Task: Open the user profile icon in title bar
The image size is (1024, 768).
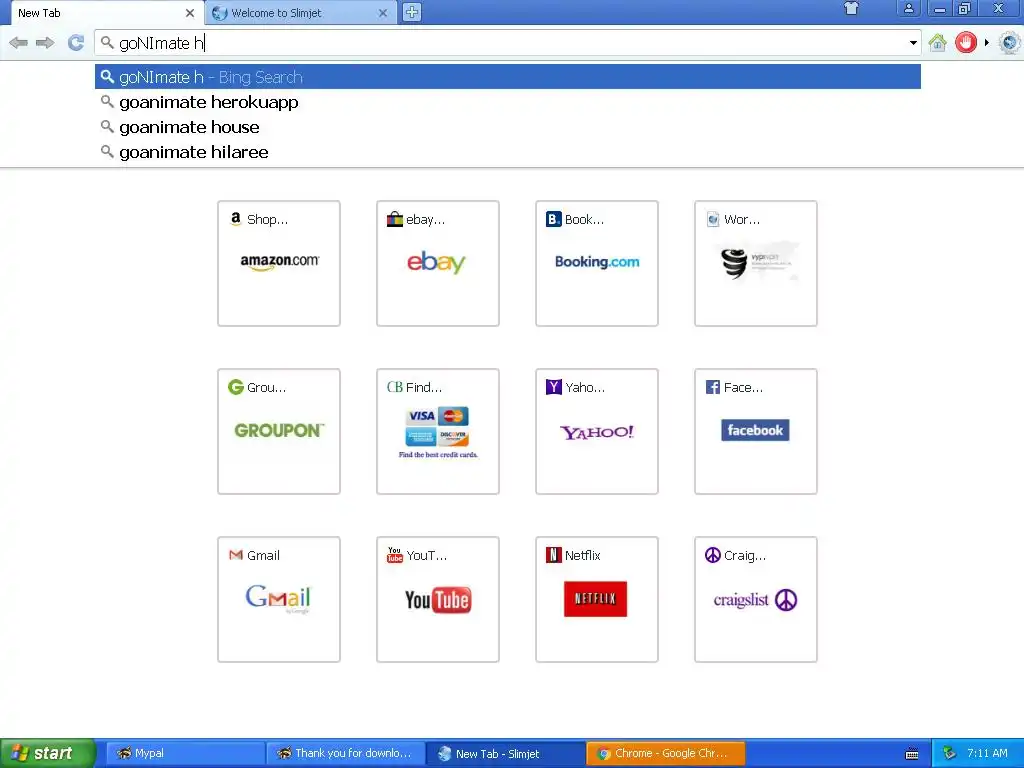Action: coord(908,8)
